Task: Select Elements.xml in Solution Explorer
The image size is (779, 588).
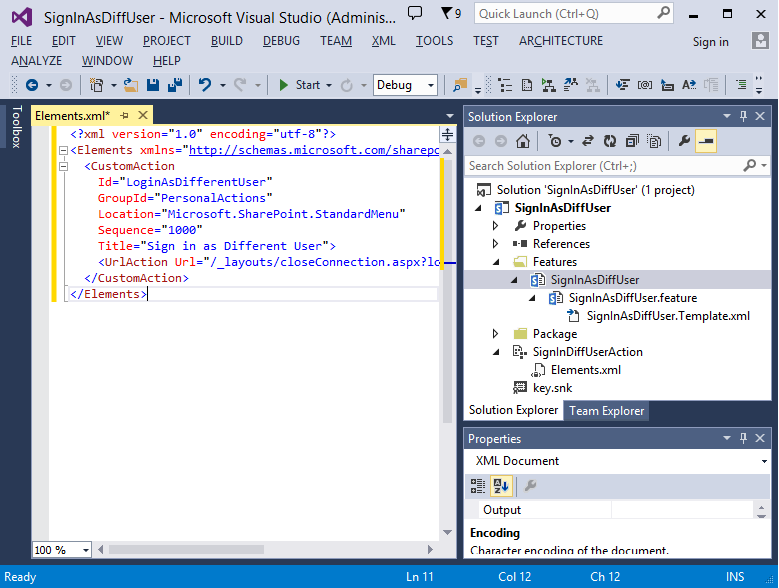Action: 585,370
